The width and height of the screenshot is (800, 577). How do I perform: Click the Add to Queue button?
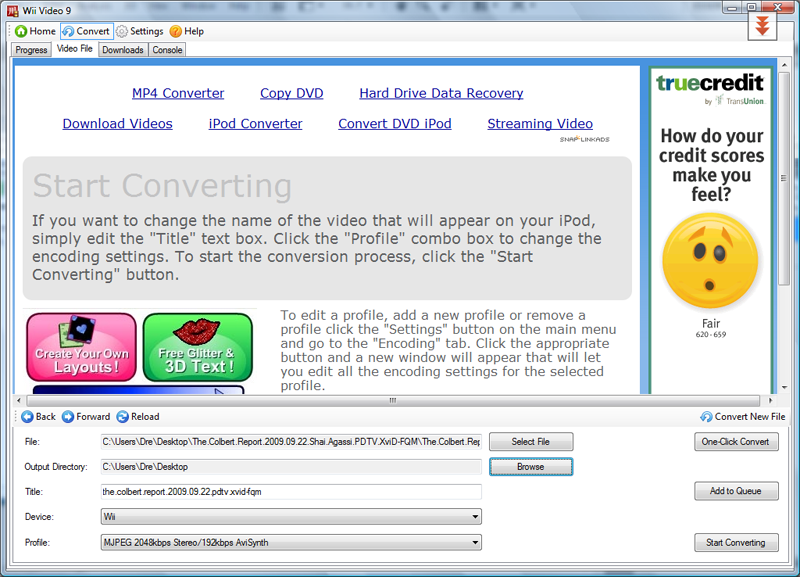pyautogui.click(x=736, y=491)
